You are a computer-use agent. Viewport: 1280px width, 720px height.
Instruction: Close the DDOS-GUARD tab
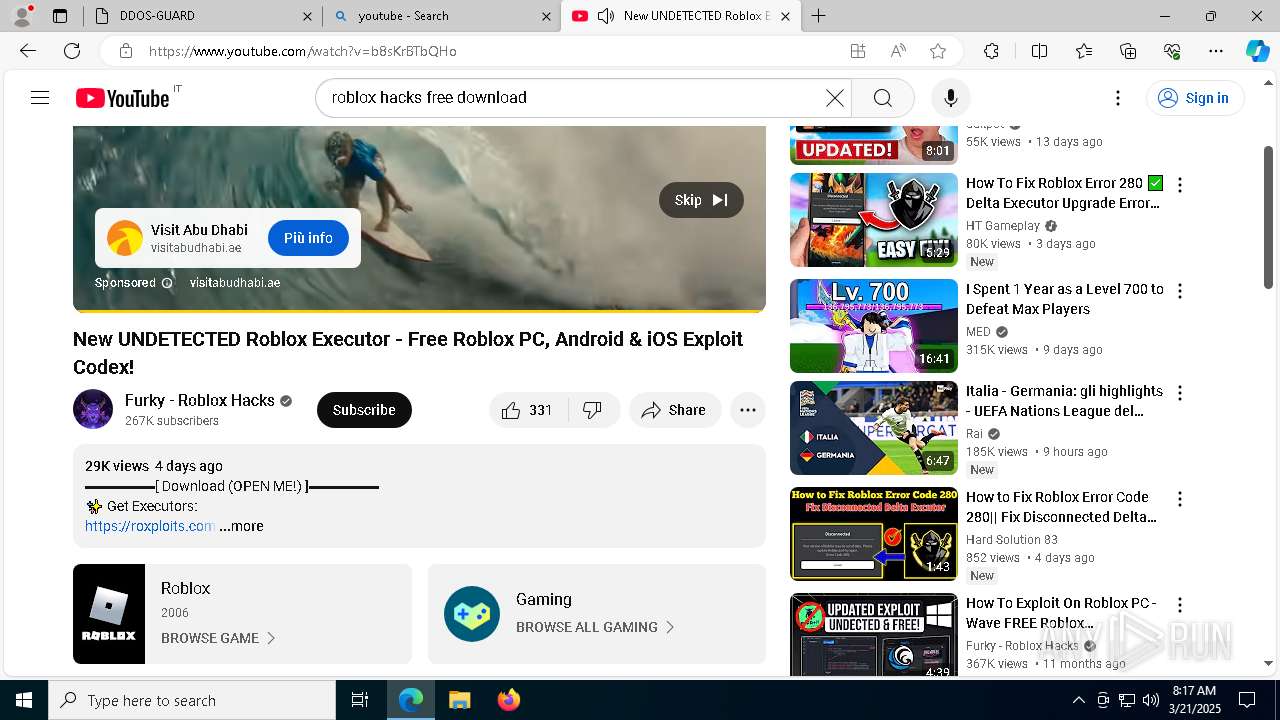(307, 16)
